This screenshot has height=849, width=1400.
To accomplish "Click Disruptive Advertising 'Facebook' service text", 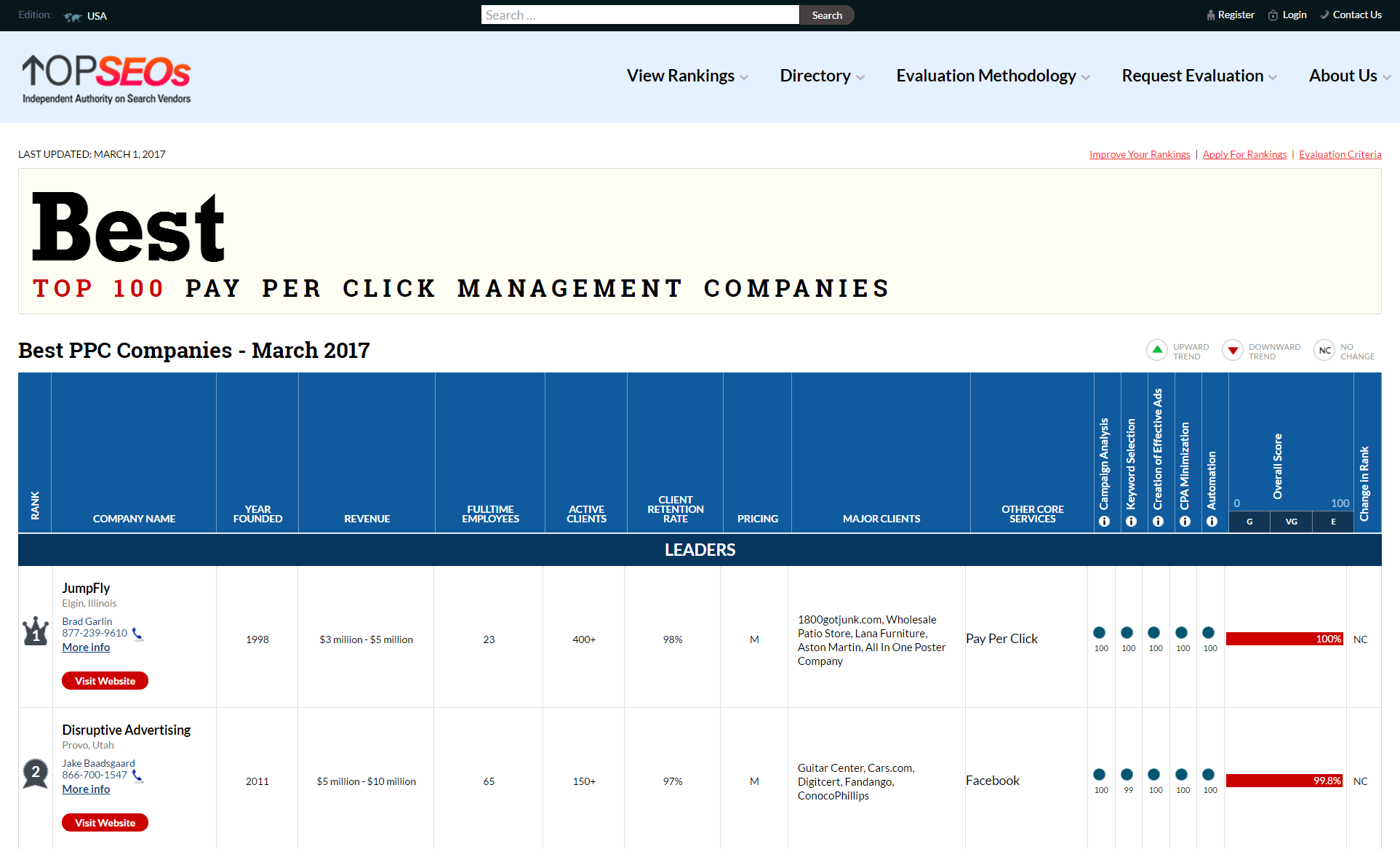I will point(993,781).
